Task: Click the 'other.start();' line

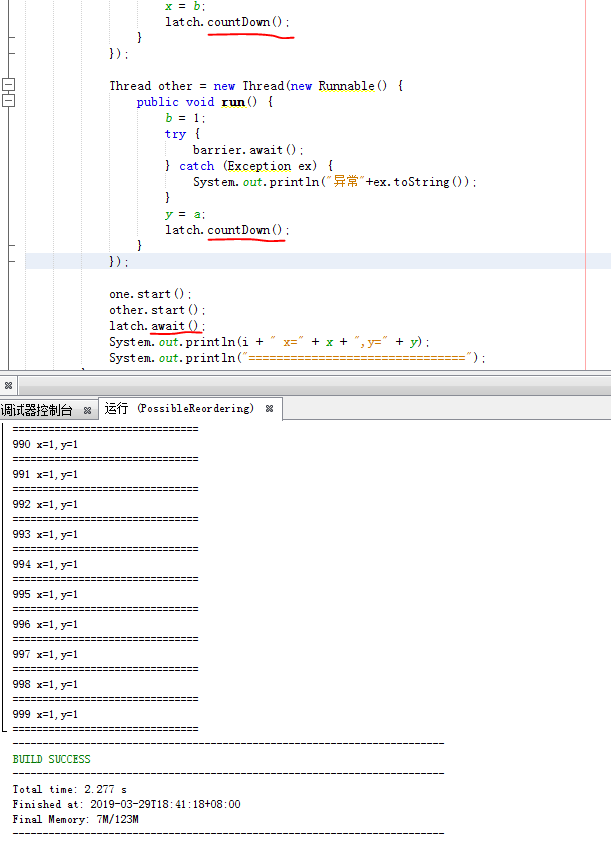Action: click(157, 310)
